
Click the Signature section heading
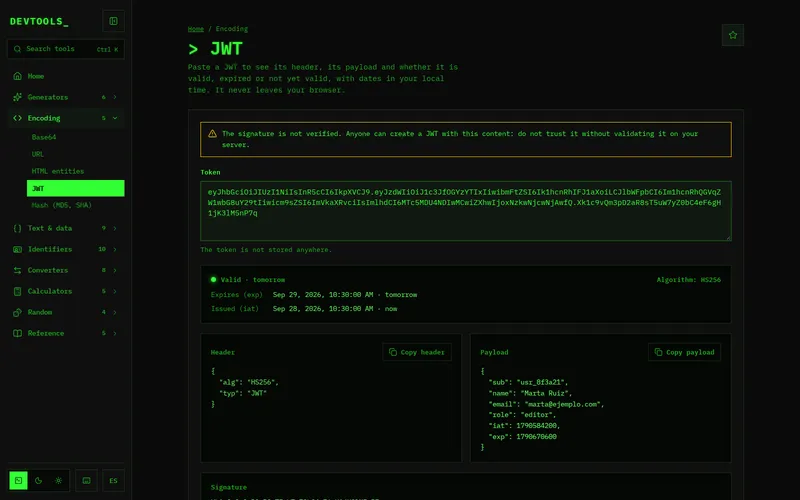click(x=229, y=487)
